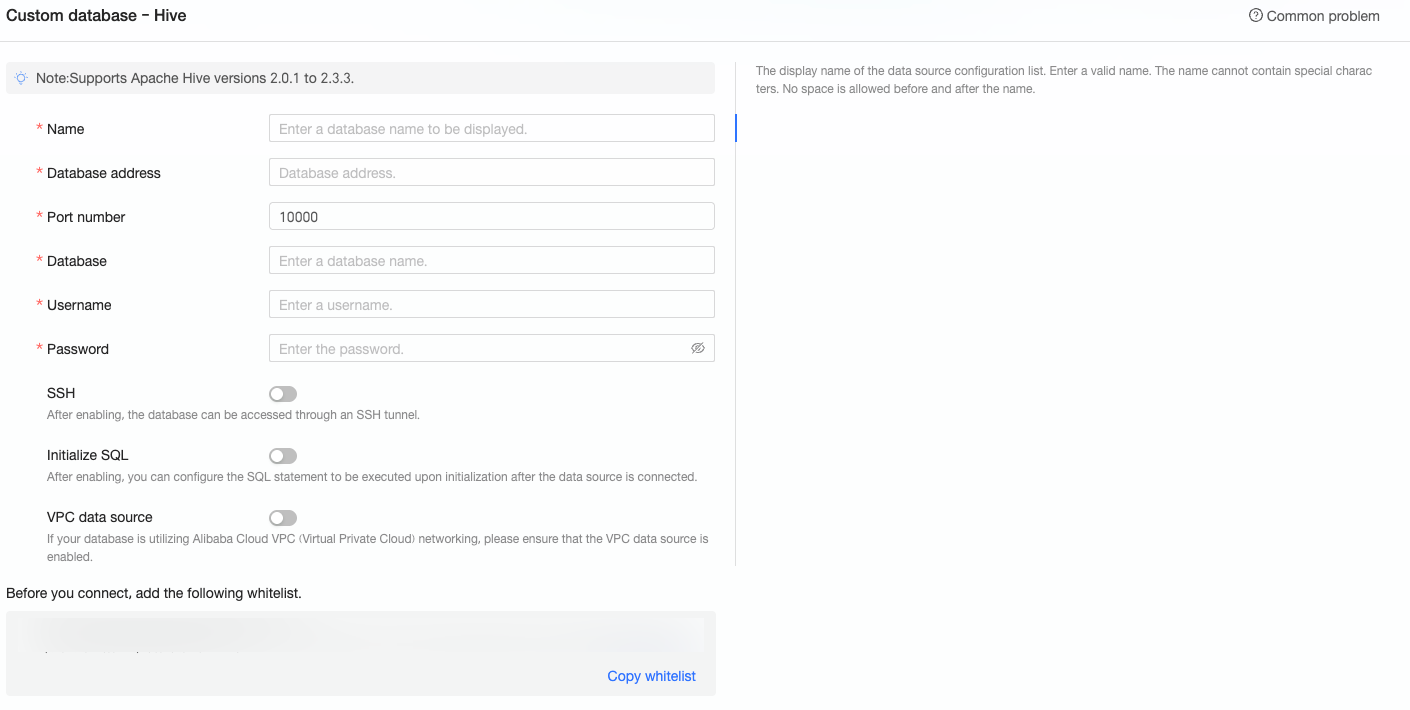Select the Port number field showing 10000
Viewport: 1410px width, 710px height.
(492, 216)
